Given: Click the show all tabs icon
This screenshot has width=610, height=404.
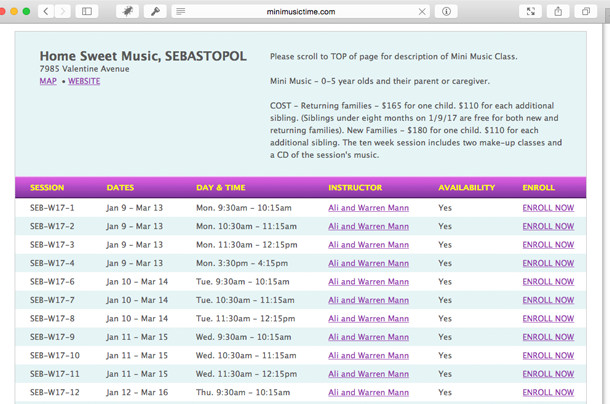Looking at the screenshot, I should point(585,11).
